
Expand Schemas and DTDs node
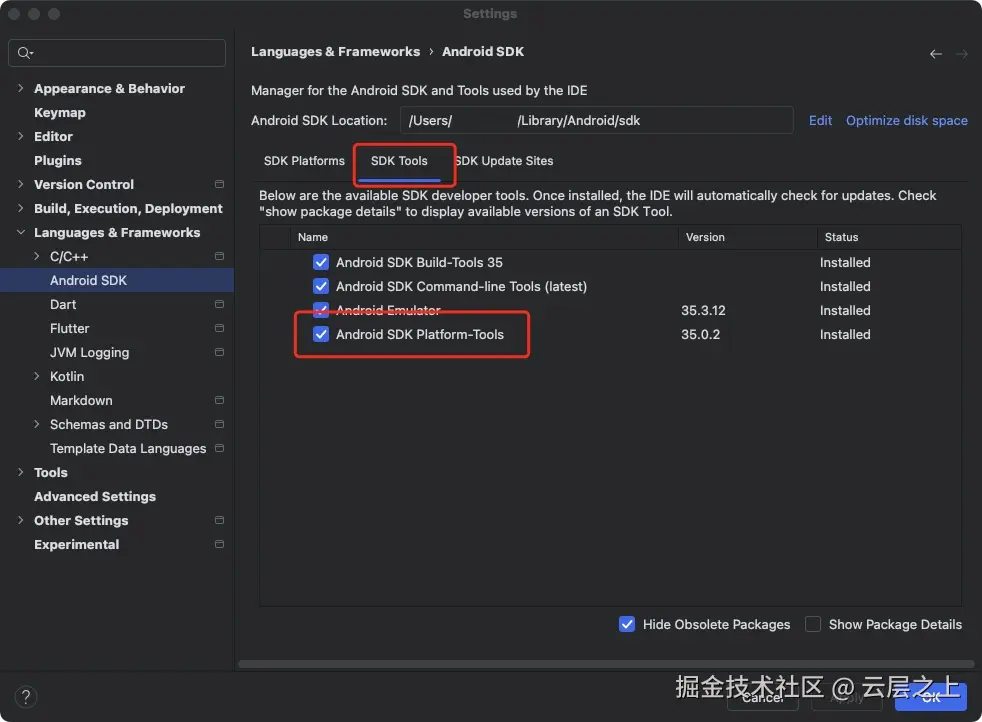(x=37, y=424)
